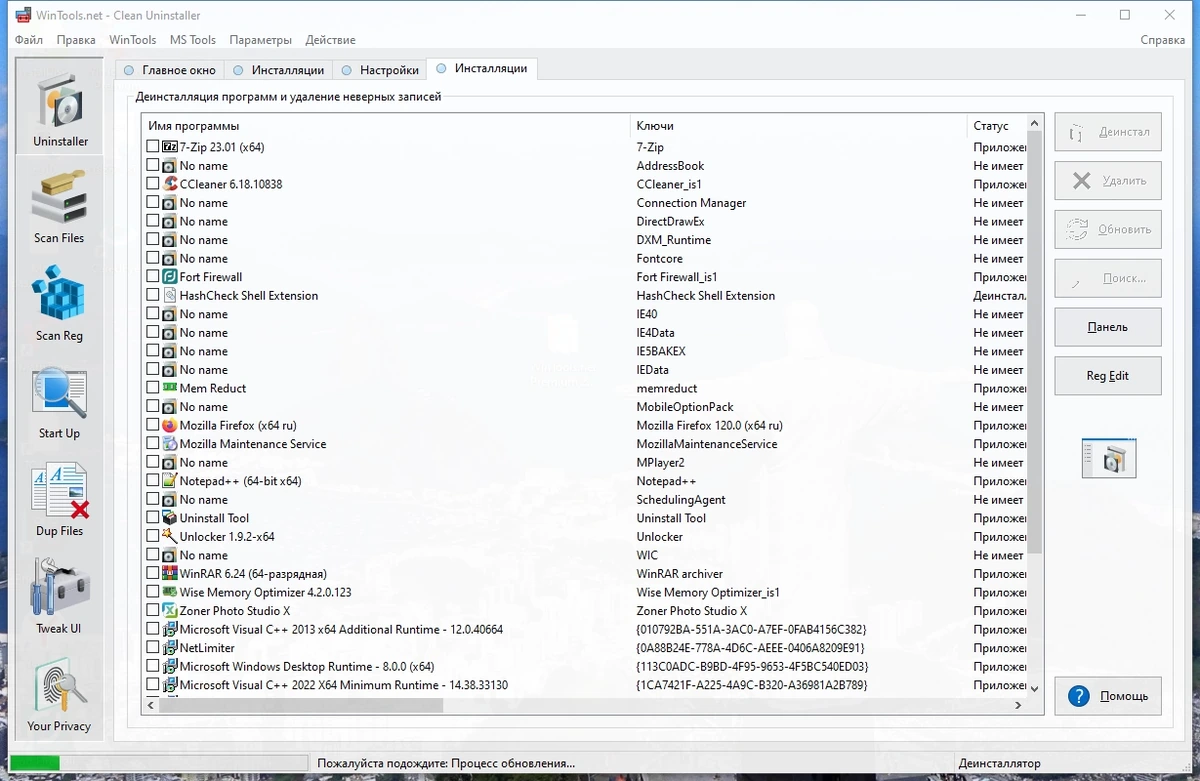Click the Панель button
The image size is (1200, 781).
1108,327
